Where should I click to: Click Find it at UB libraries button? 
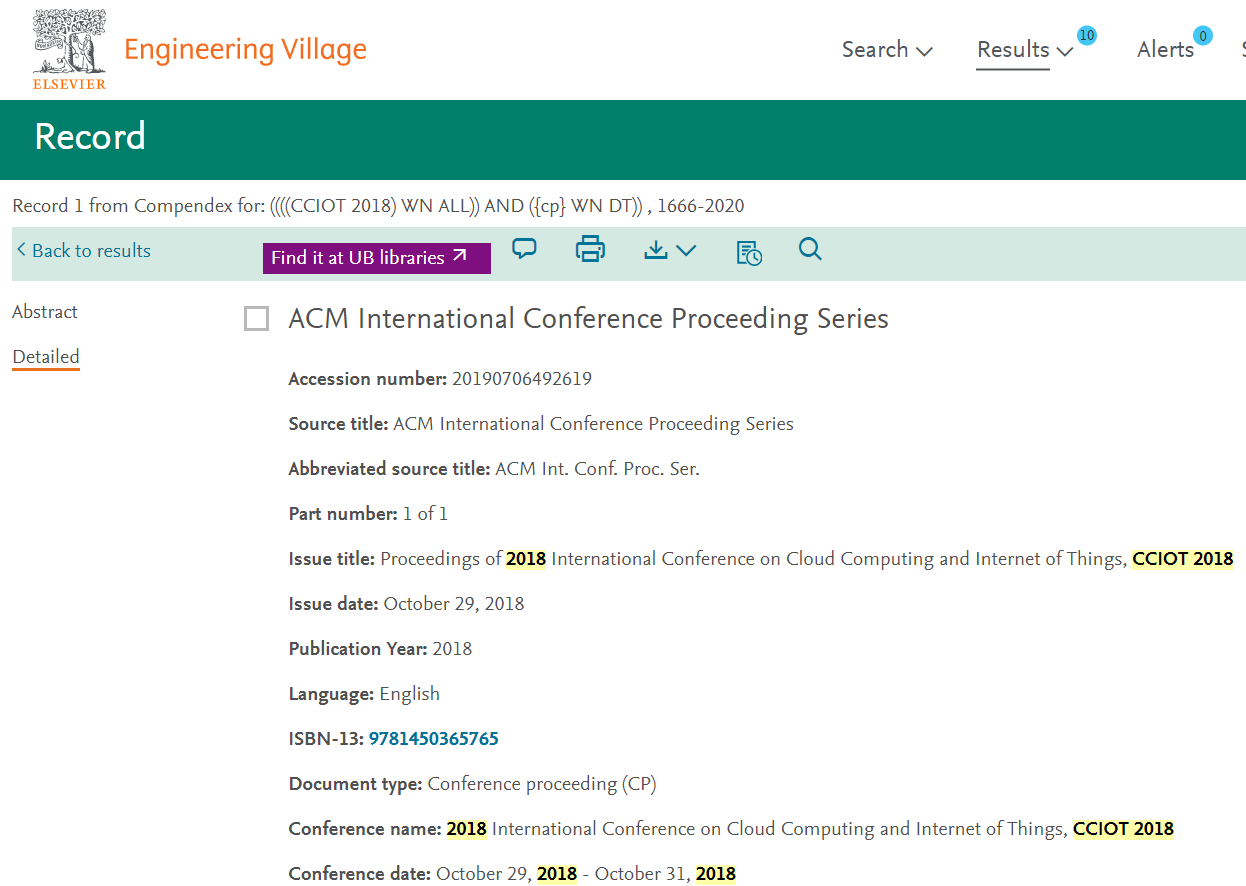pos(377,257)
